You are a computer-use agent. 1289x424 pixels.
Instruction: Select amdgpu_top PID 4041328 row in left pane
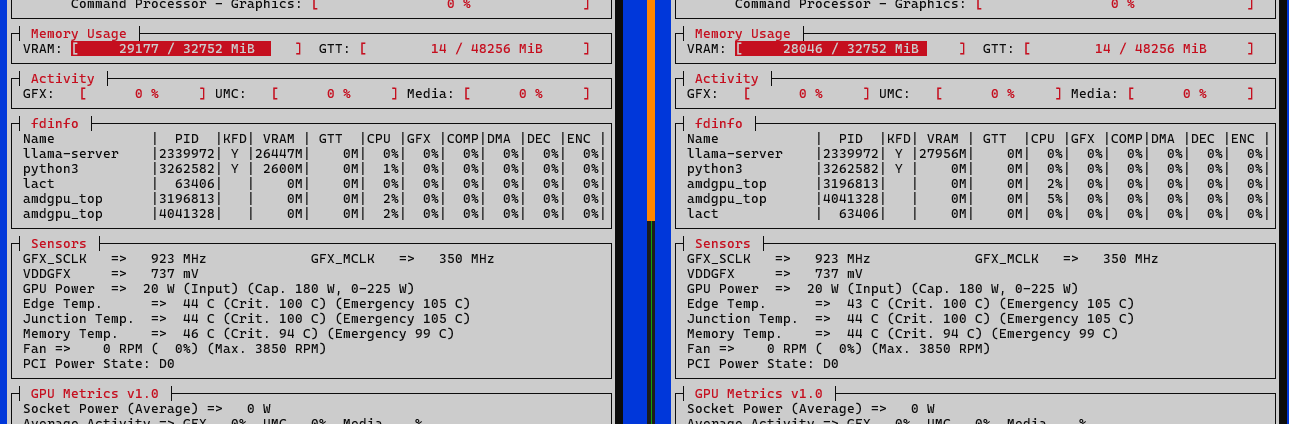[315, 214]
